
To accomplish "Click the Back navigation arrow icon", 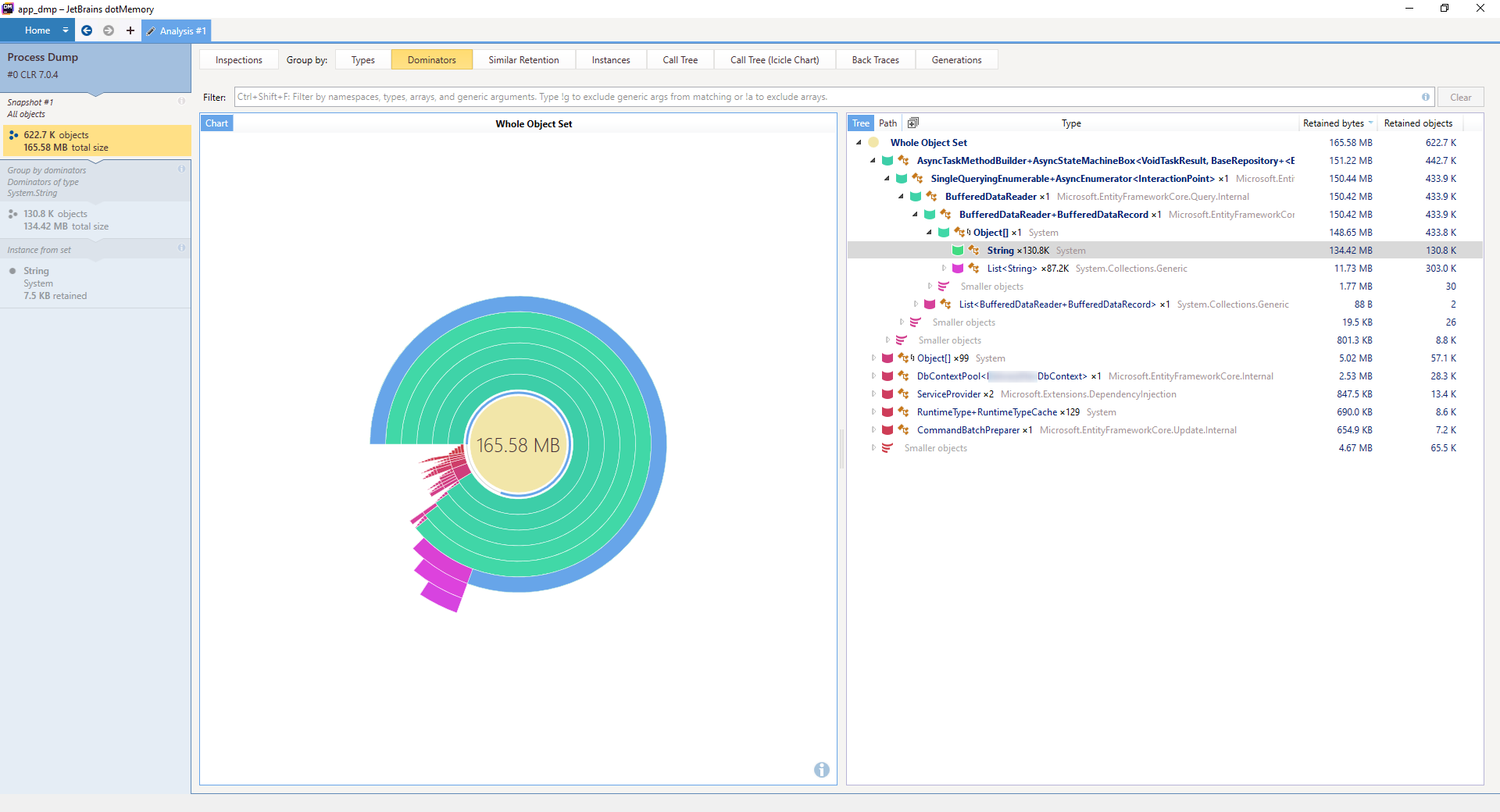I will 87,30.
